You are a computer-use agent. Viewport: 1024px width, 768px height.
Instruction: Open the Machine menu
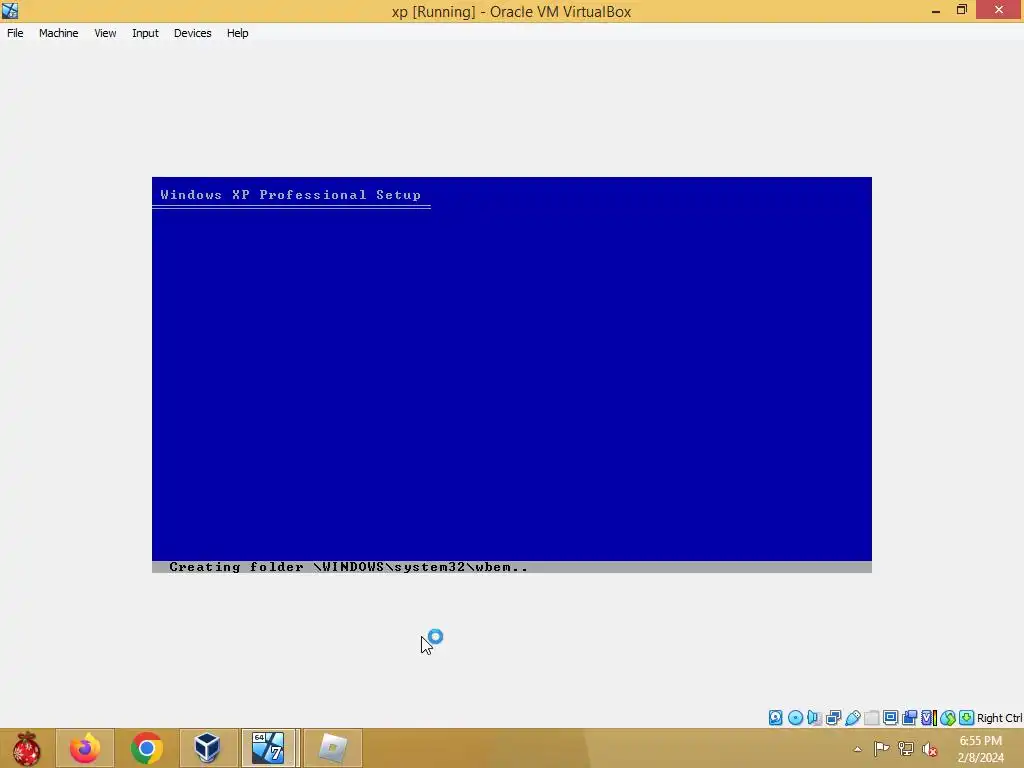coord(58,33)
